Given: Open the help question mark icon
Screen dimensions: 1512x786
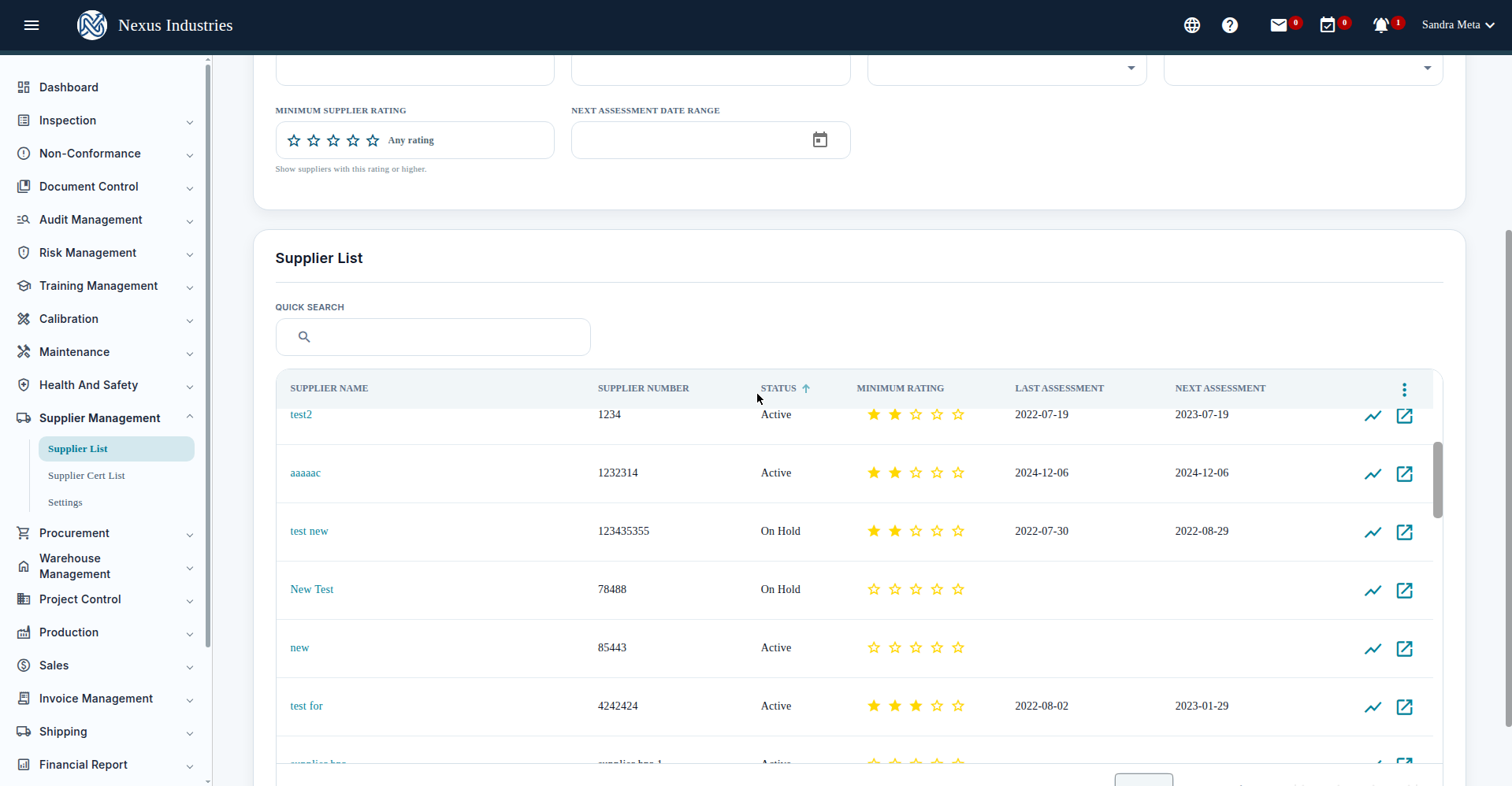Looking at the screenshot, I should 1230,25.
